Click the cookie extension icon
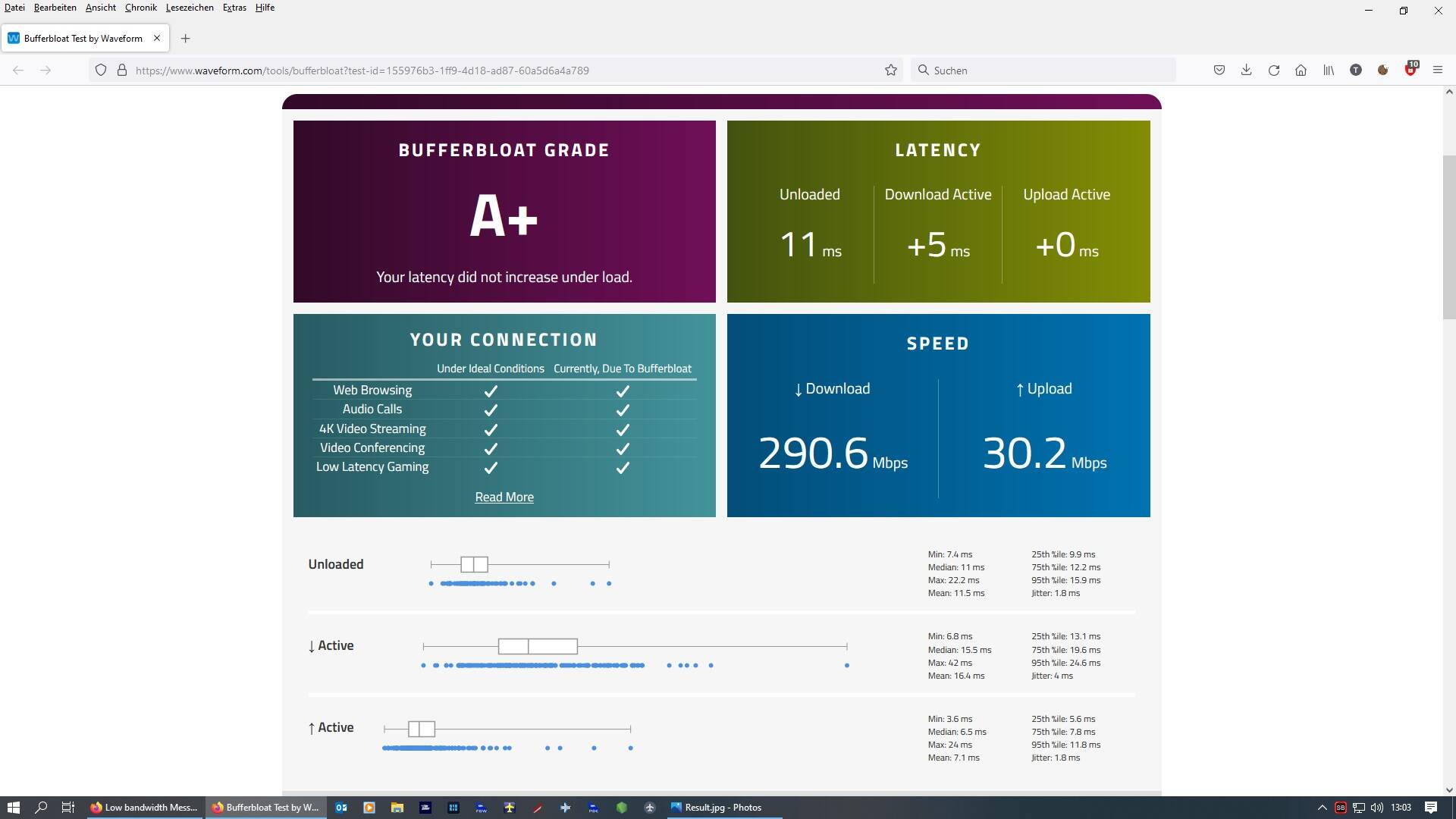The width and height of the screenshot is (1456, 819). (1383, 70)
